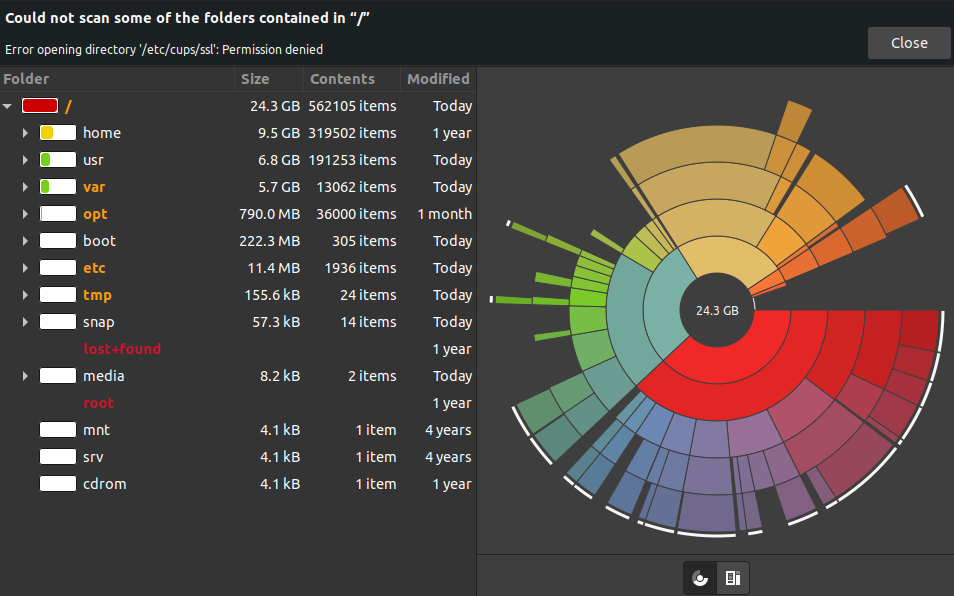This screenshot has width=954, height=596.
Task: Sort the list by Modified column
Action: coord(437,79)
